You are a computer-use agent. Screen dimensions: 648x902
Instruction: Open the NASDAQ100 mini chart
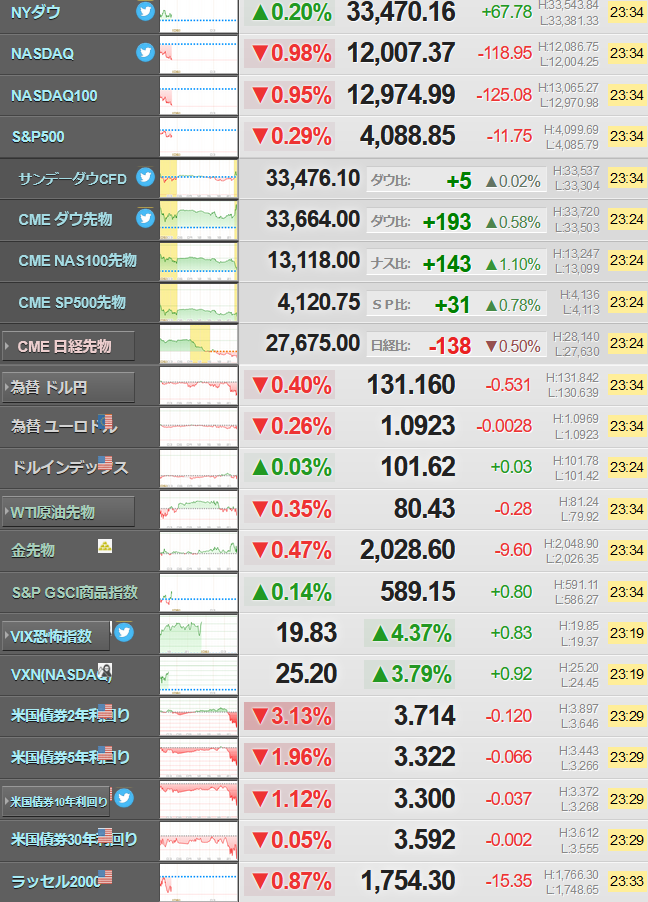pyautogui.click(x=199, y=95)
